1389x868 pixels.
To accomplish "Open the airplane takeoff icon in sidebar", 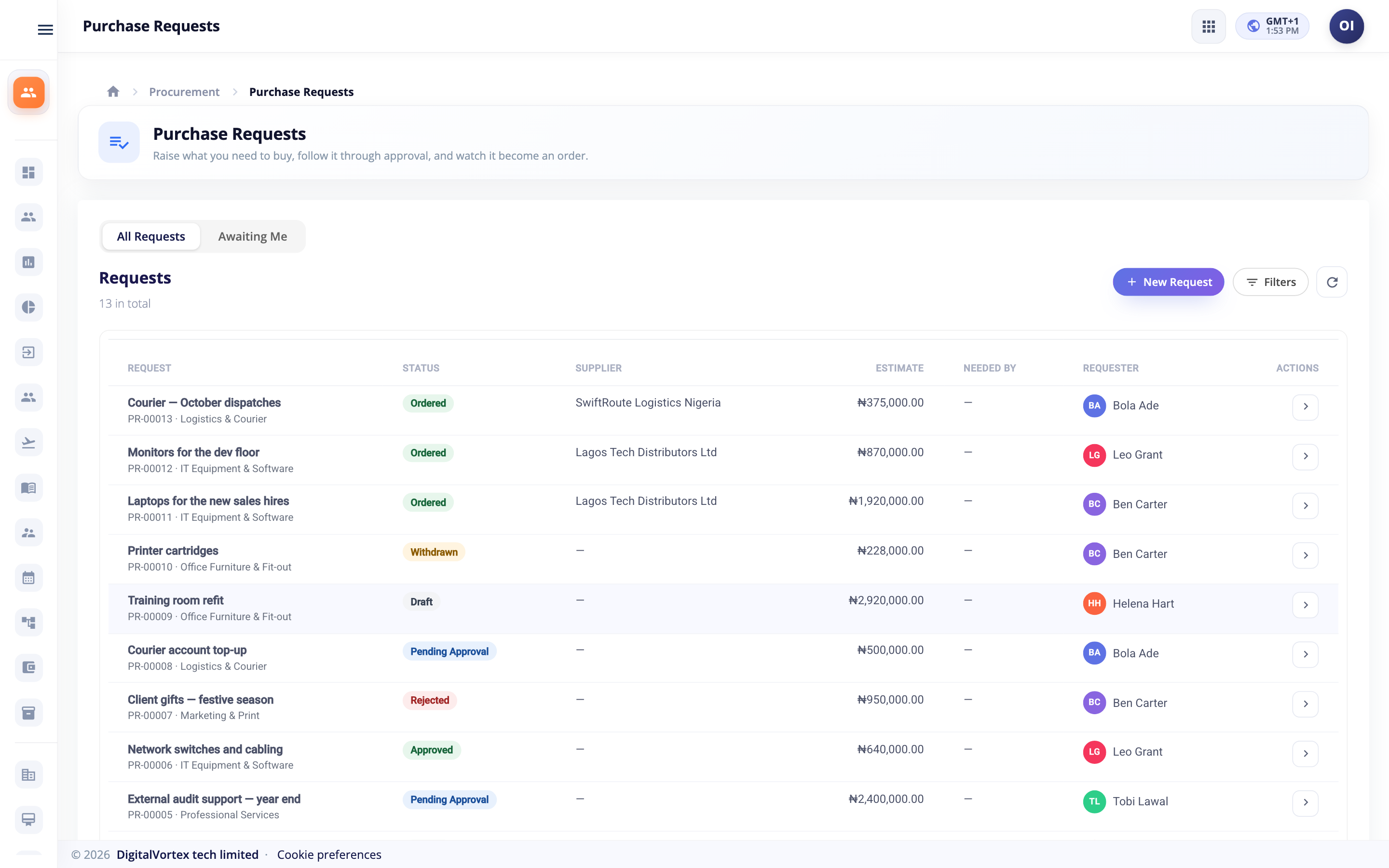I will click(29, 443).
